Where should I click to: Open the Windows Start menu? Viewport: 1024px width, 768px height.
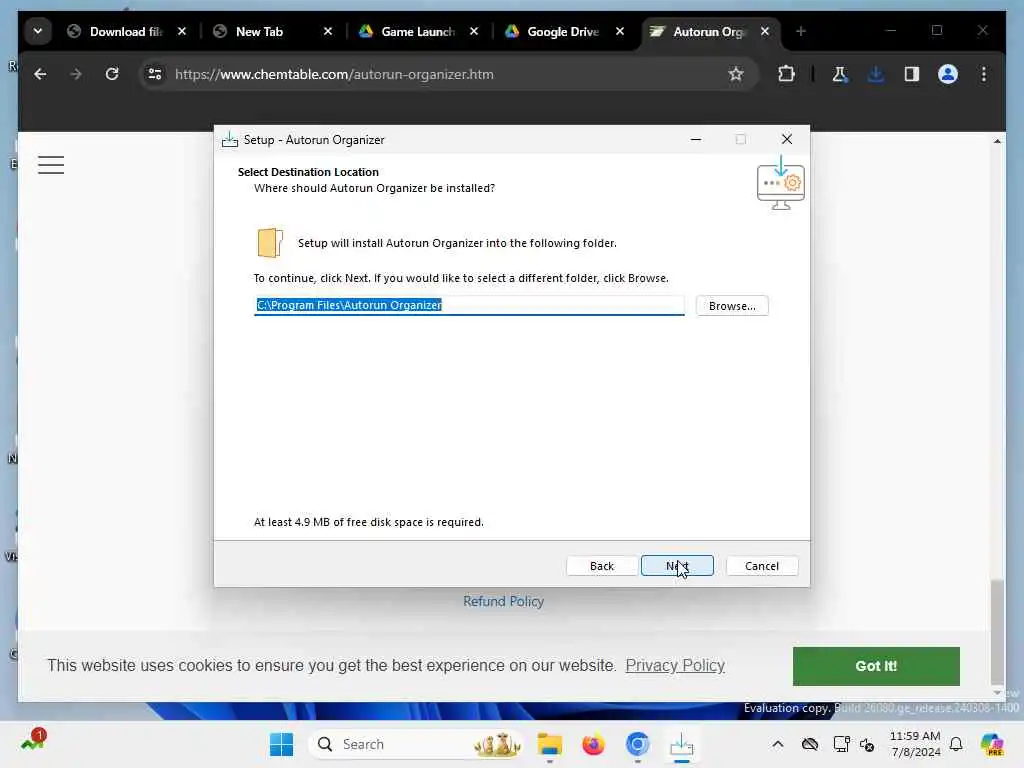click(281, 744)
